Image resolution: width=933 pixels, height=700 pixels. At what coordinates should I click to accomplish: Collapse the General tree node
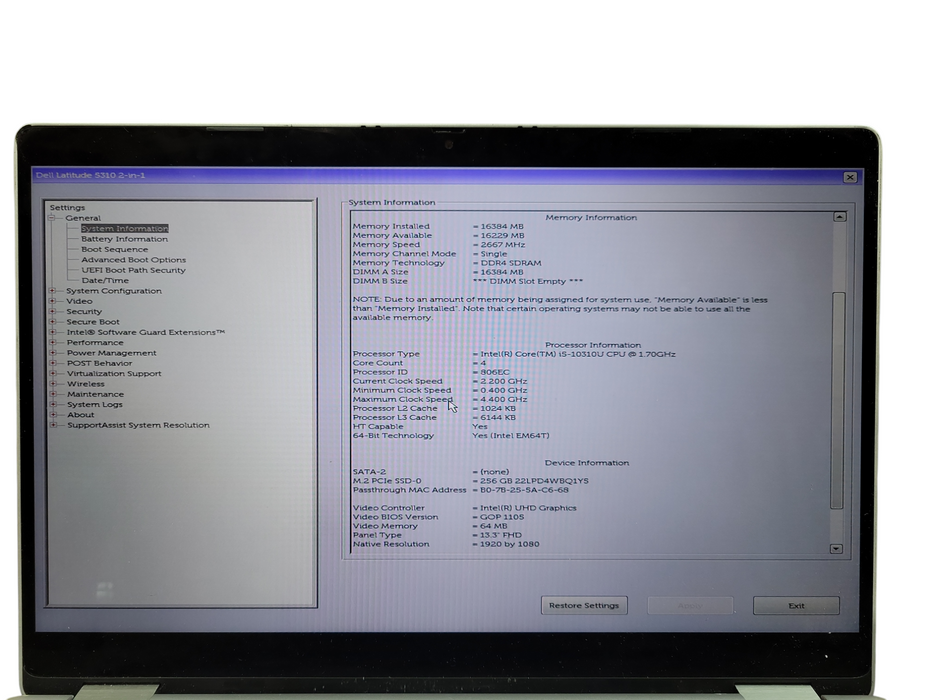52,218
